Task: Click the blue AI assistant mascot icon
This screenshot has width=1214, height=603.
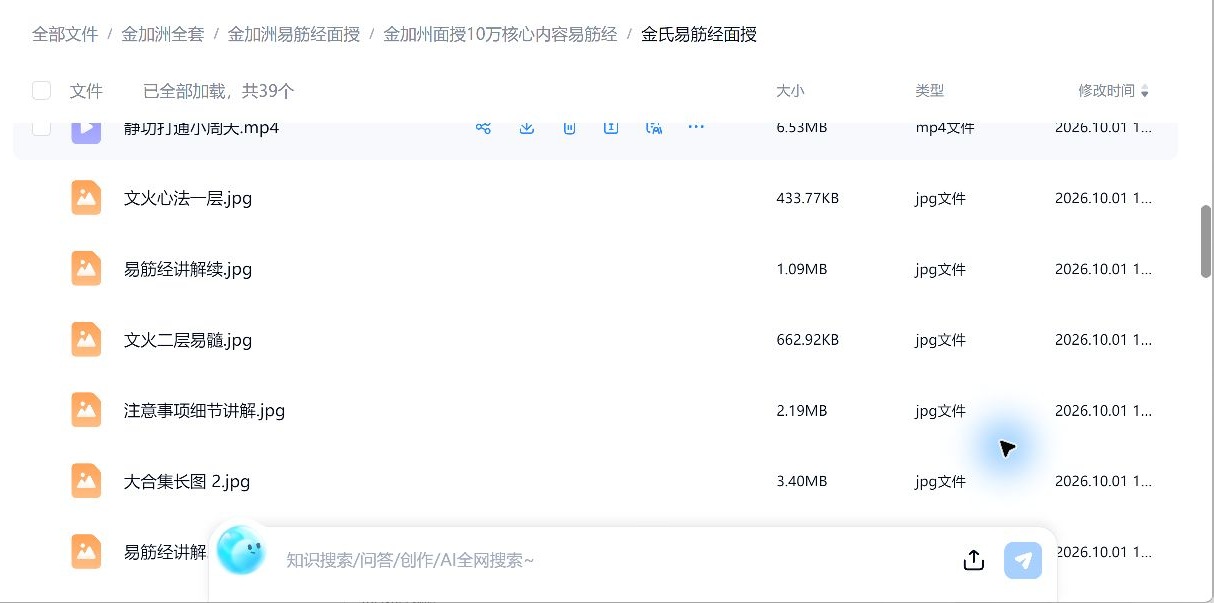Action: pos(241,550)
